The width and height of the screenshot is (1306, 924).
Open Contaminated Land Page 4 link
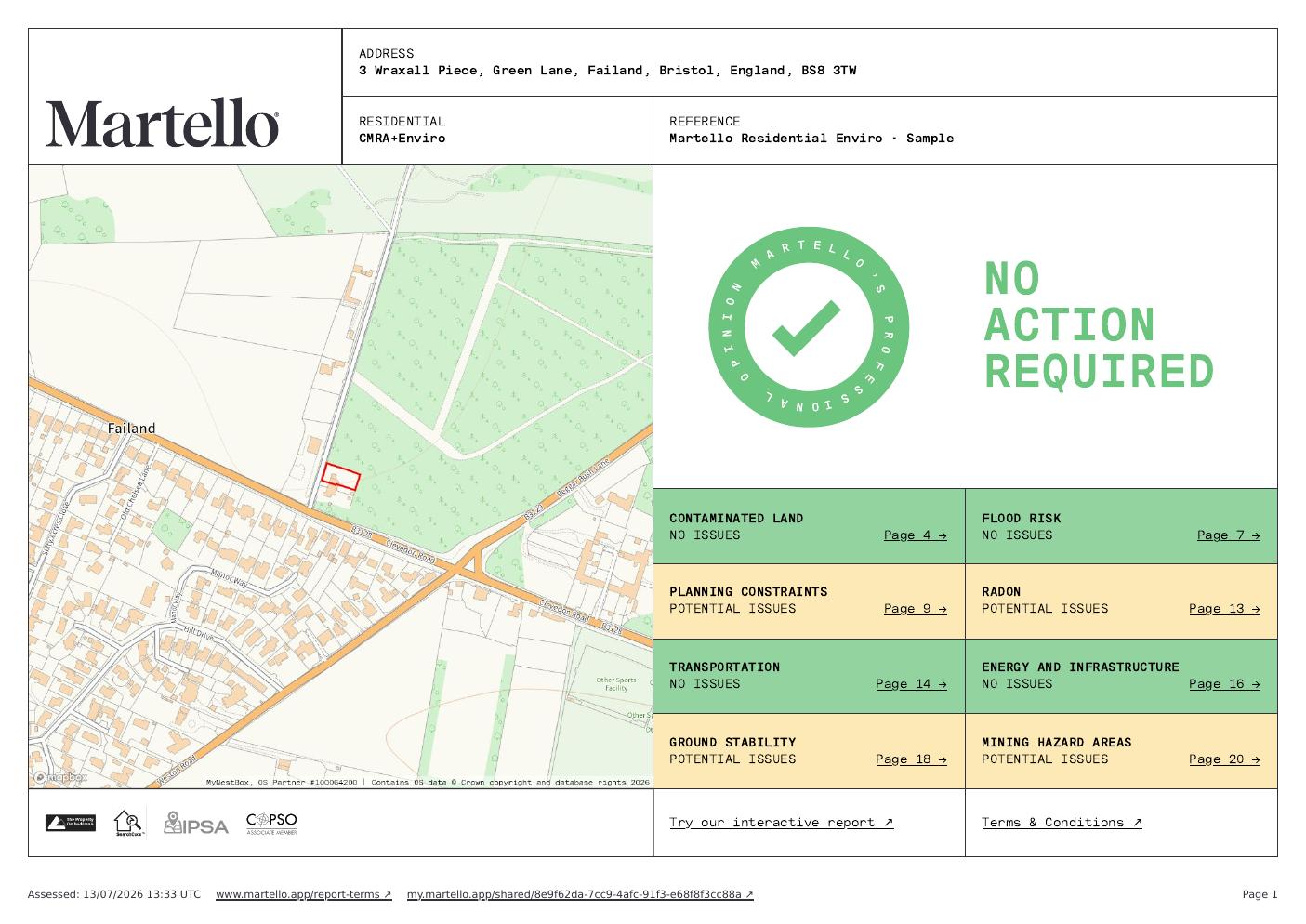click(x=915, y=535)
